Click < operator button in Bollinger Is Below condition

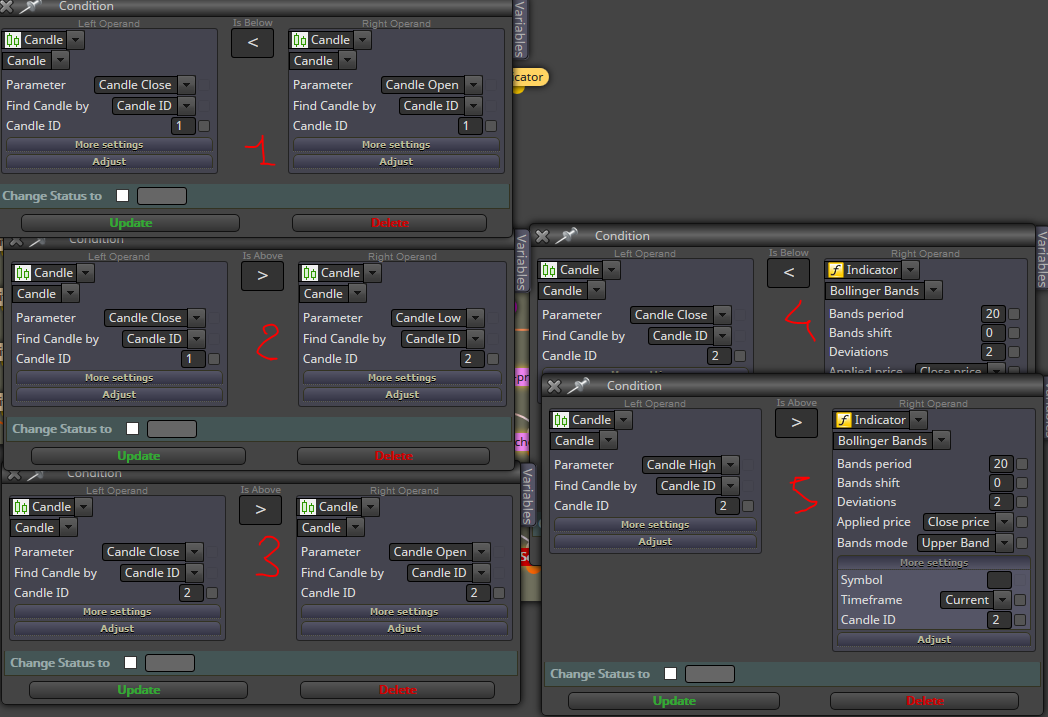coord(789,273)
